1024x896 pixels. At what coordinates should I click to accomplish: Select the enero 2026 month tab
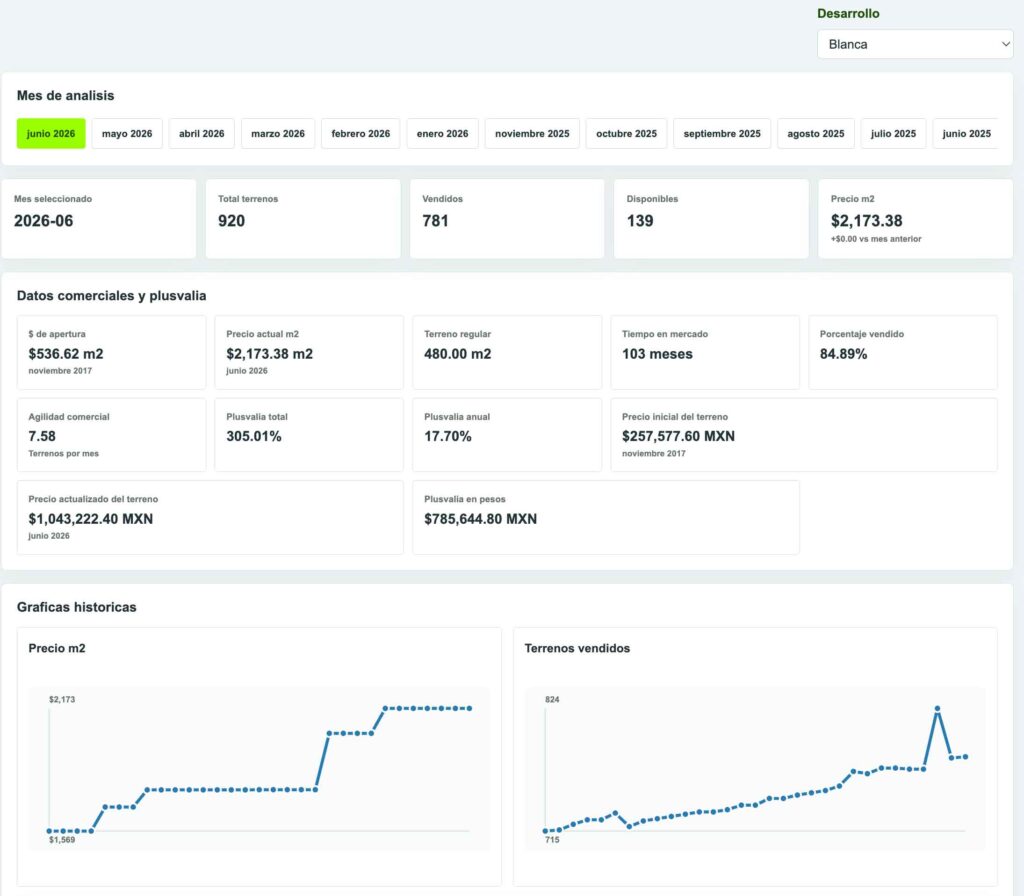(442, 133)
